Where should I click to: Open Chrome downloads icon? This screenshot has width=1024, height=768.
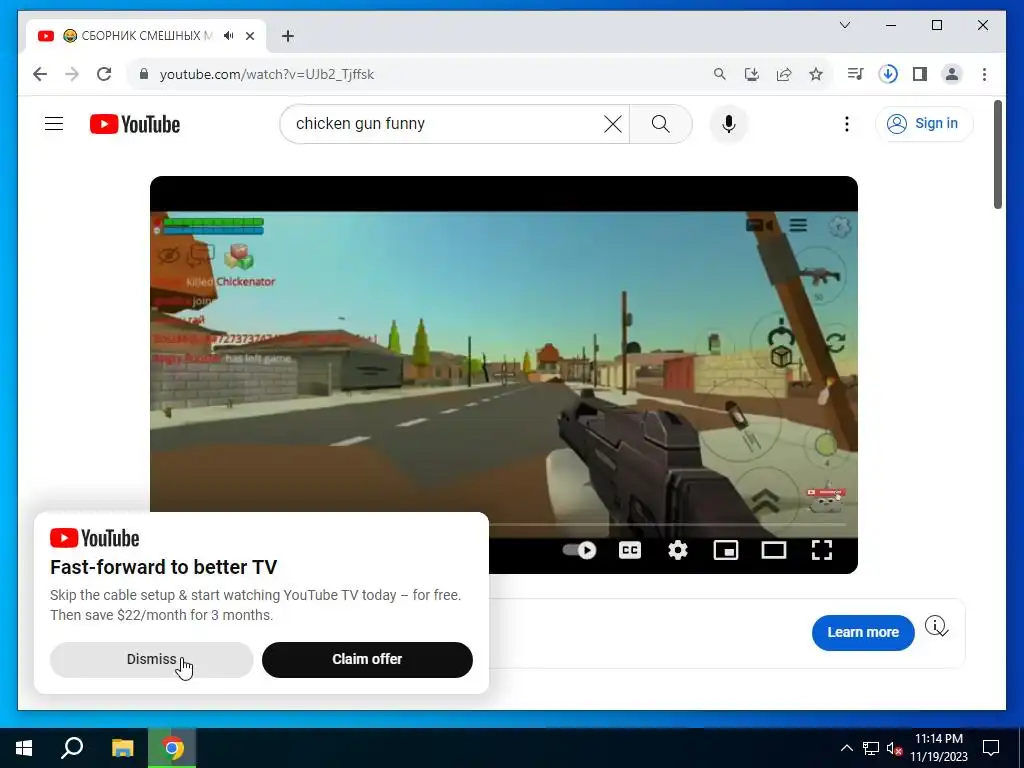[888, 74]
